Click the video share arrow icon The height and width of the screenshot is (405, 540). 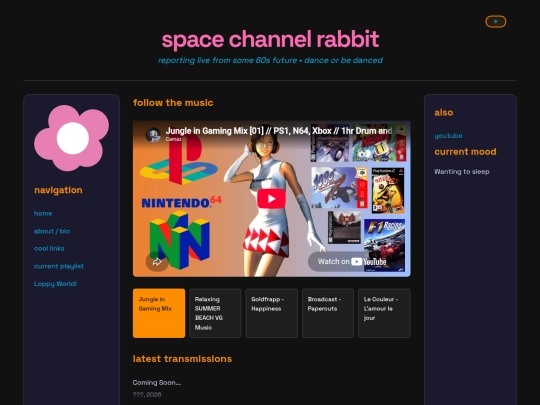pos(157,262)
